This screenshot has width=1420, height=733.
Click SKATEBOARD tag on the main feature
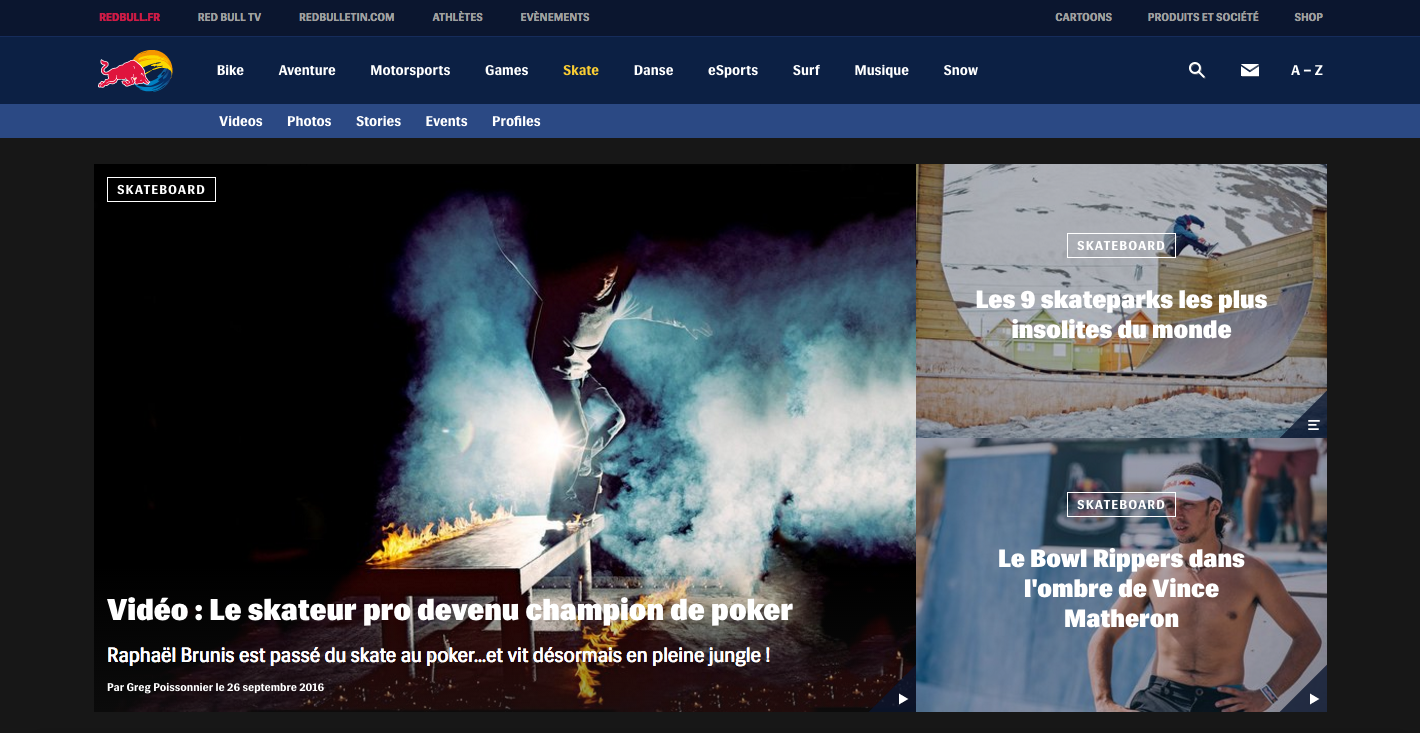(x=161, y=189)
